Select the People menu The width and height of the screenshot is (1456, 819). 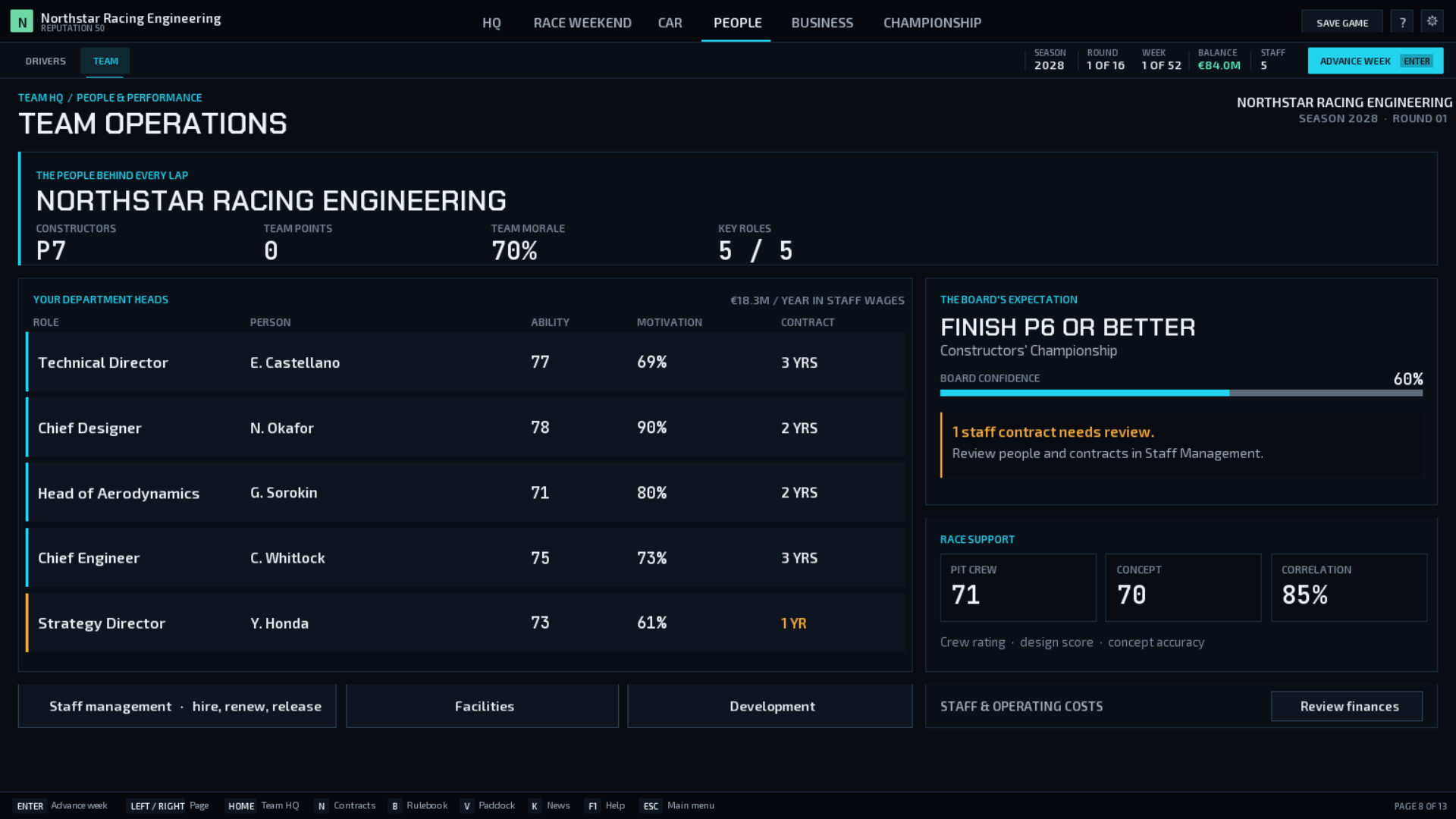(737, 23)
